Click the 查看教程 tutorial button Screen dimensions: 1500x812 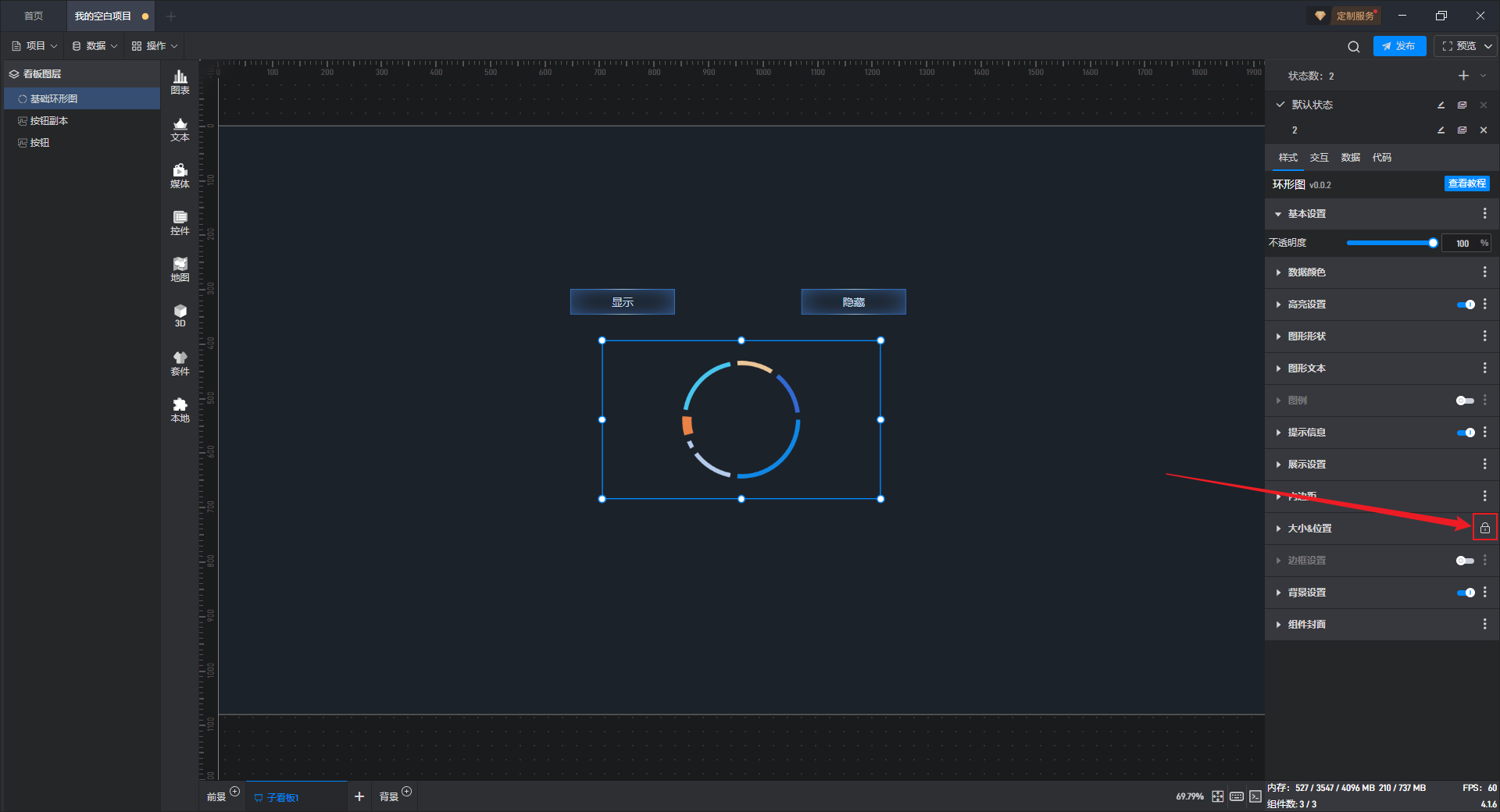tap(1466, 183)
